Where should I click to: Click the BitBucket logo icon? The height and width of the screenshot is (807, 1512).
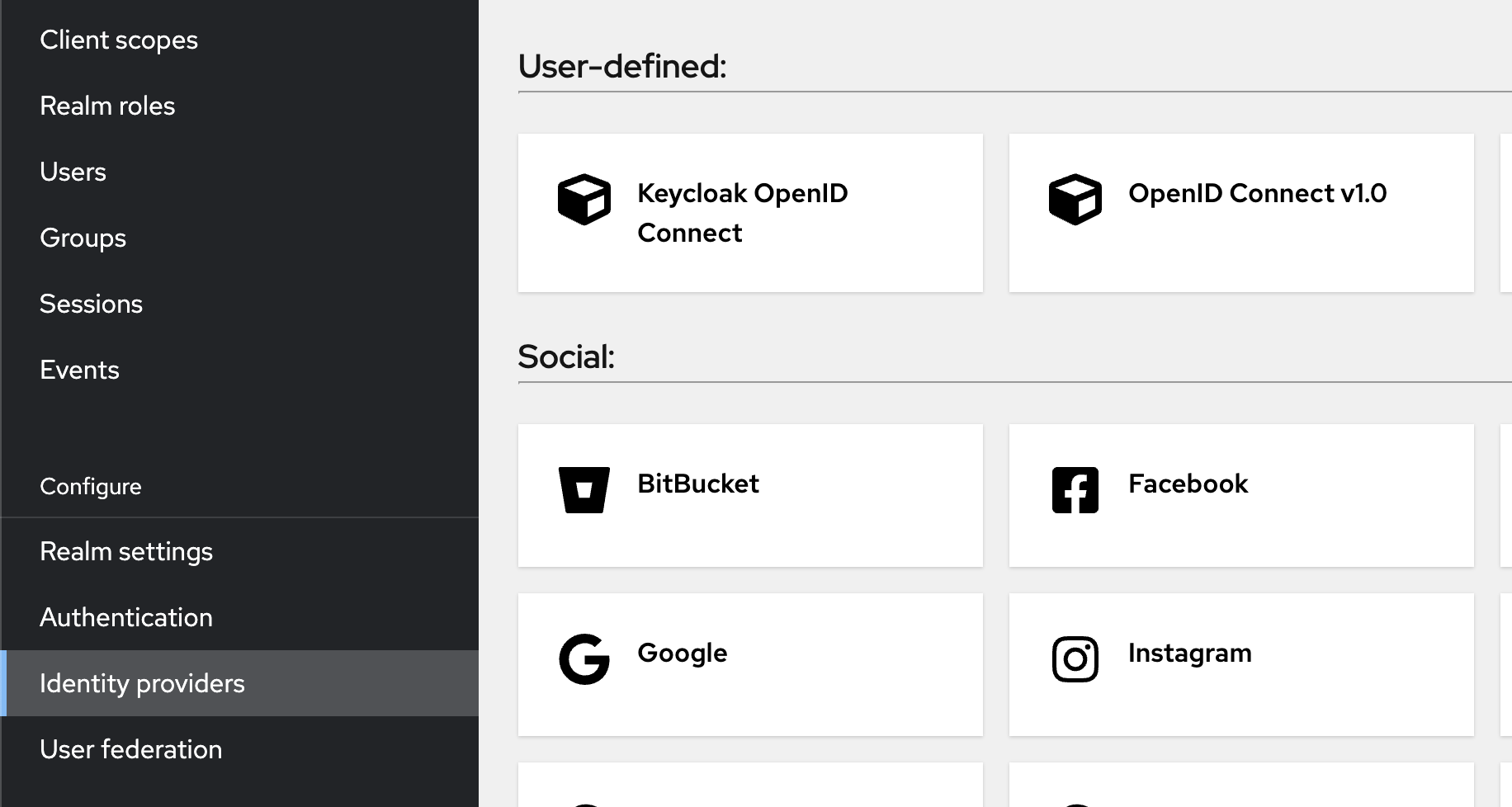tap(584, 490)
